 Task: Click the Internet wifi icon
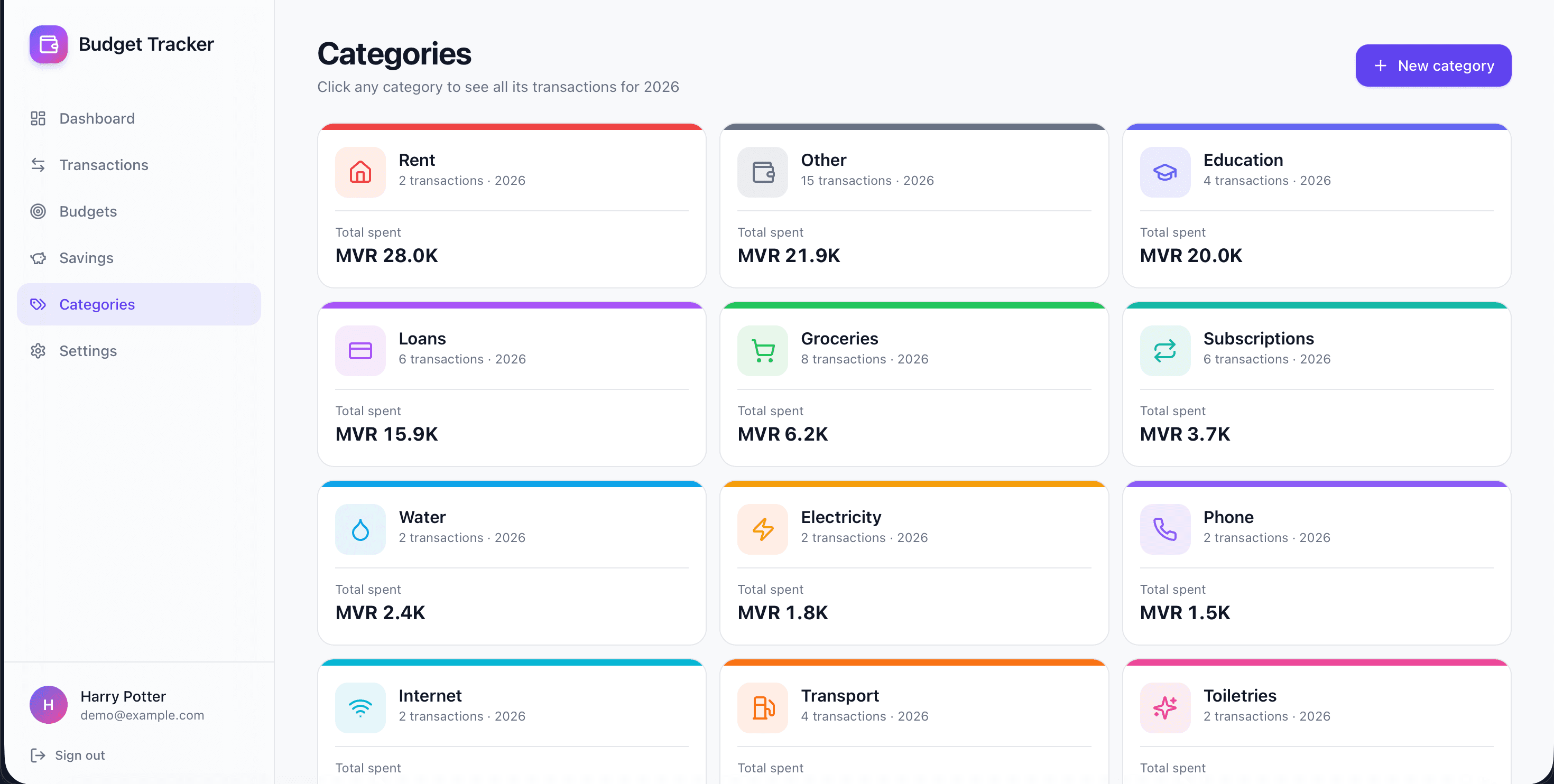[x=360, y=707]
